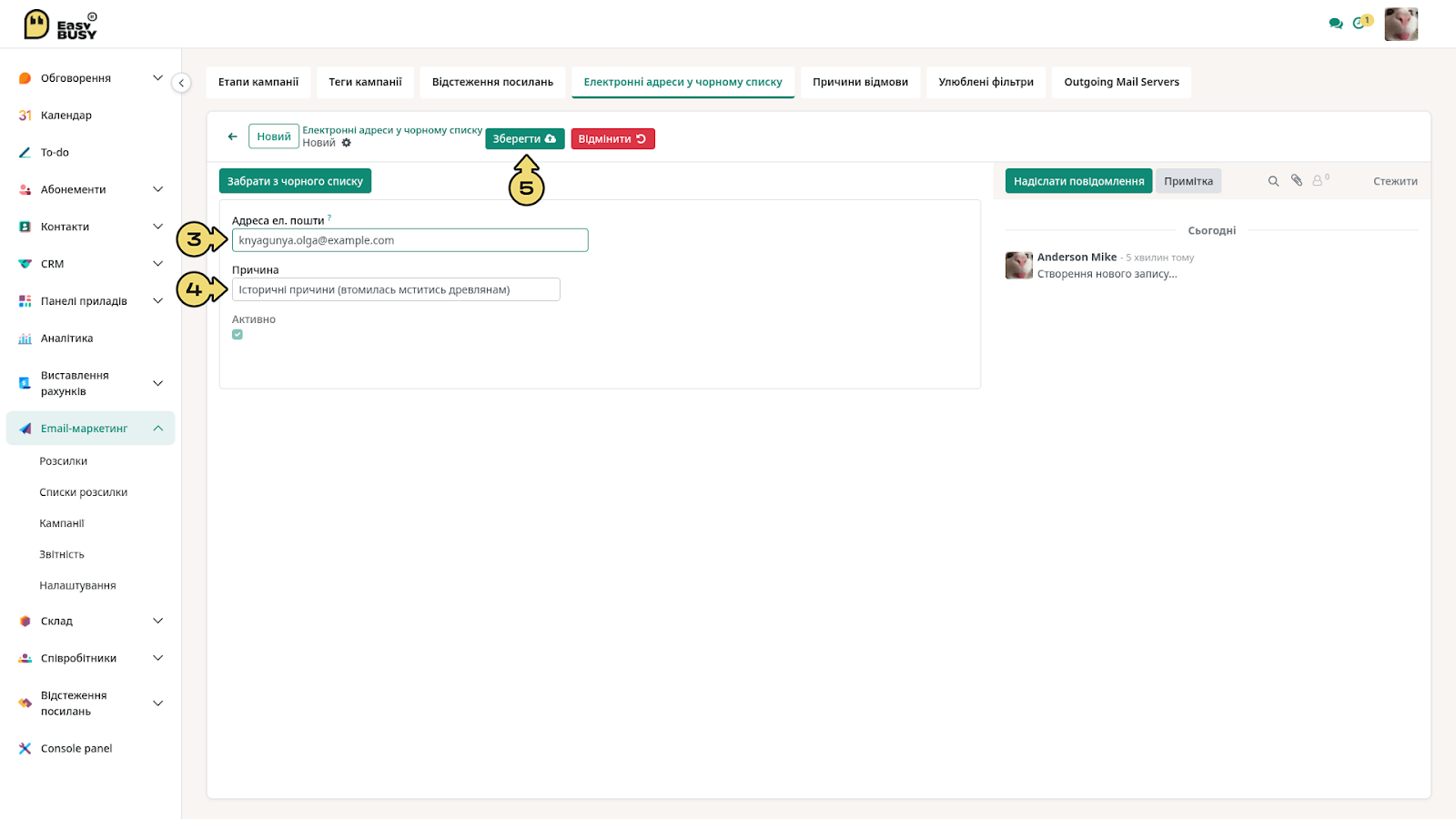Click the Календар sidebar icon

[25, 116]
